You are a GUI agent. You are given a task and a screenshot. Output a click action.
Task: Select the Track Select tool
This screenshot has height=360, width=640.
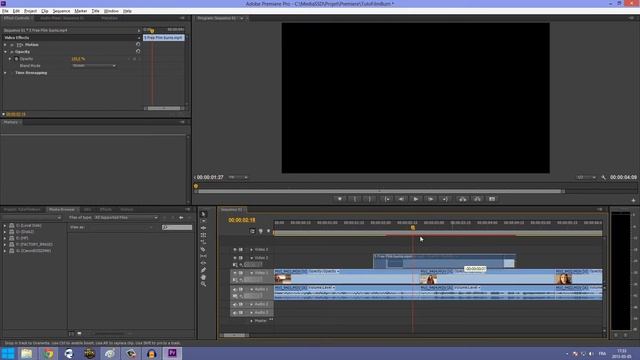[203, 221]
